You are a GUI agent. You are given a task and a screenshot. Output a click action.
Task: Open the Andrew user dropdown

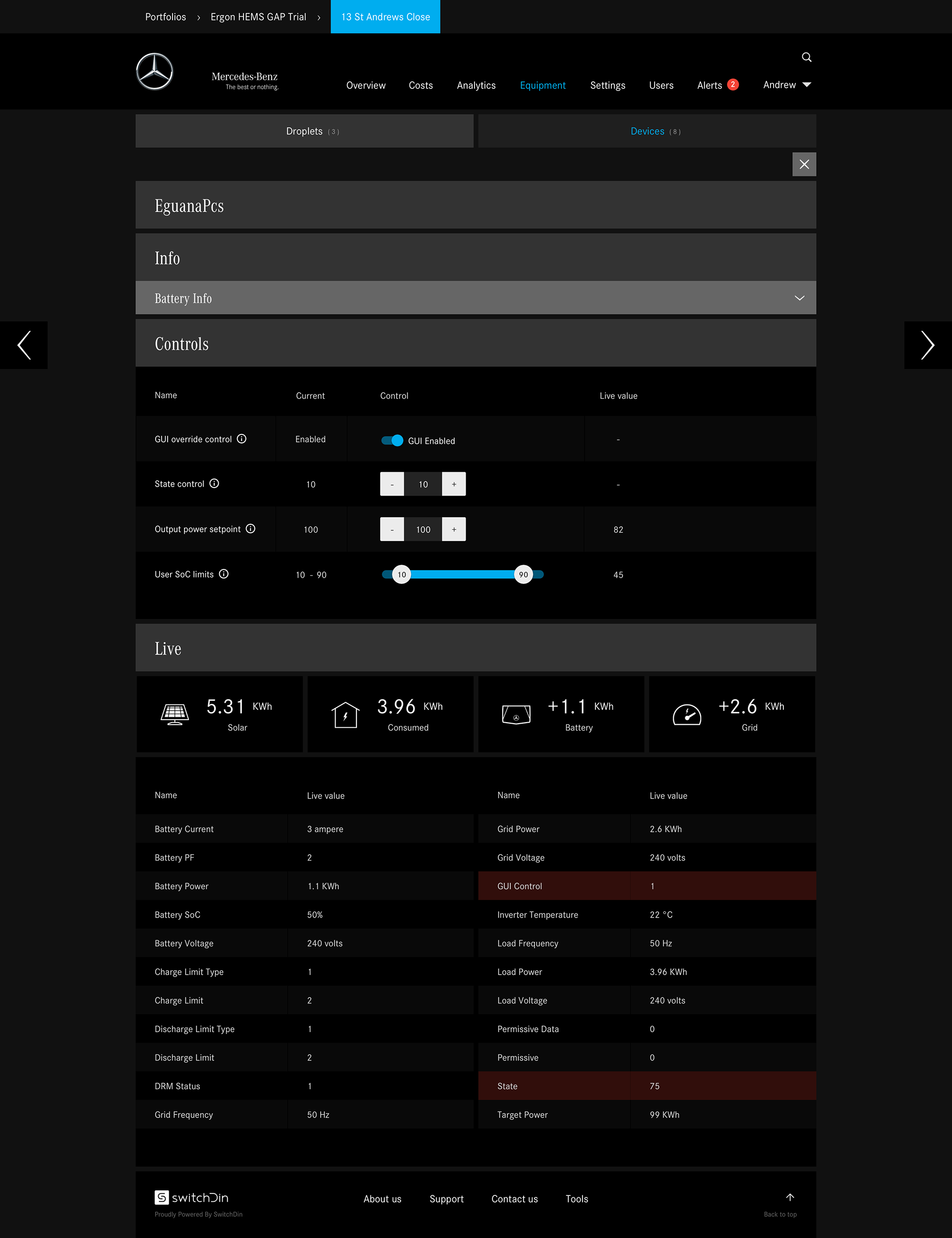787,85
